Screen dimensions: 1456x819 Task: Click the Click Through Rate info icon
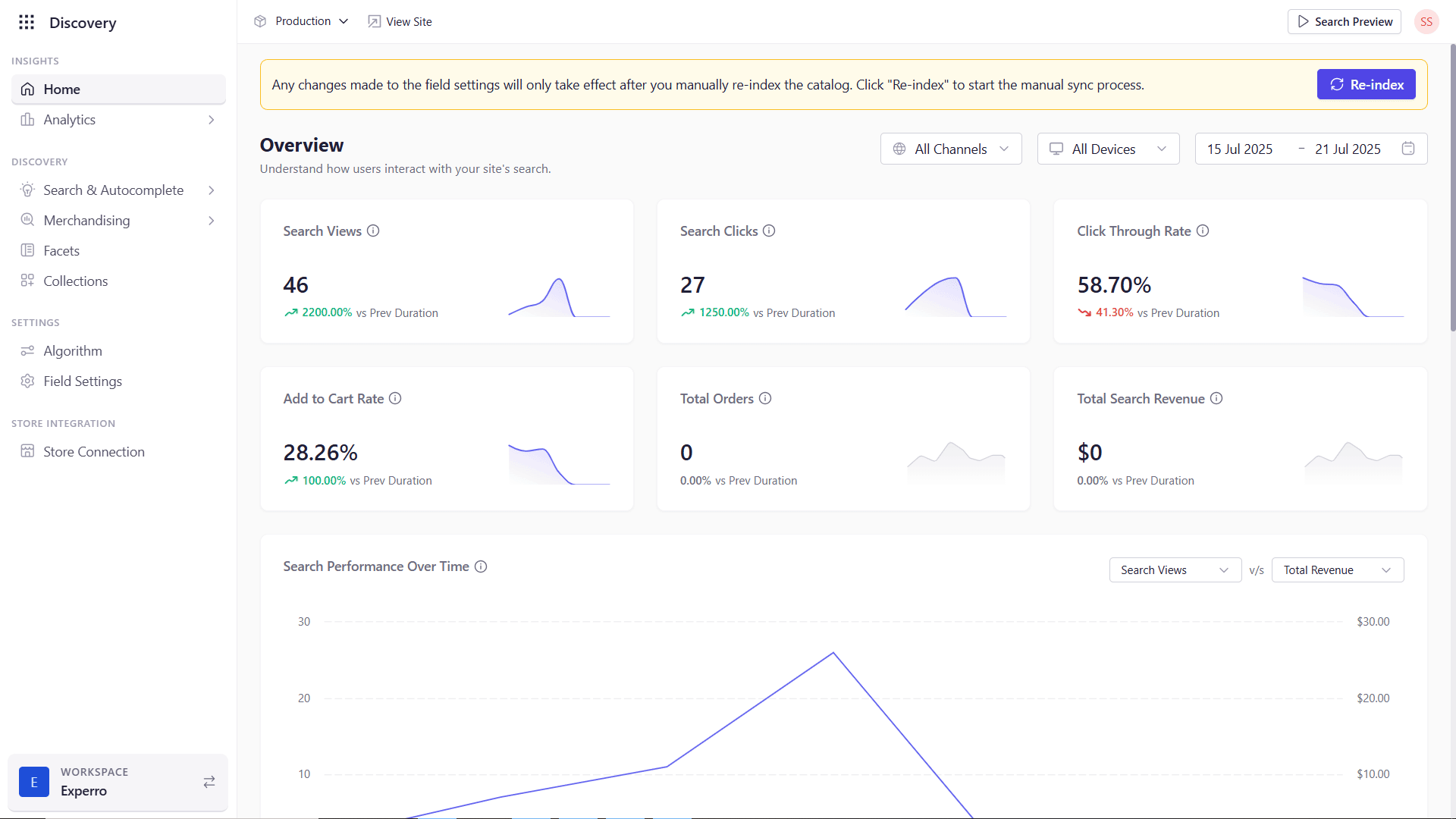pos(1203,231)
